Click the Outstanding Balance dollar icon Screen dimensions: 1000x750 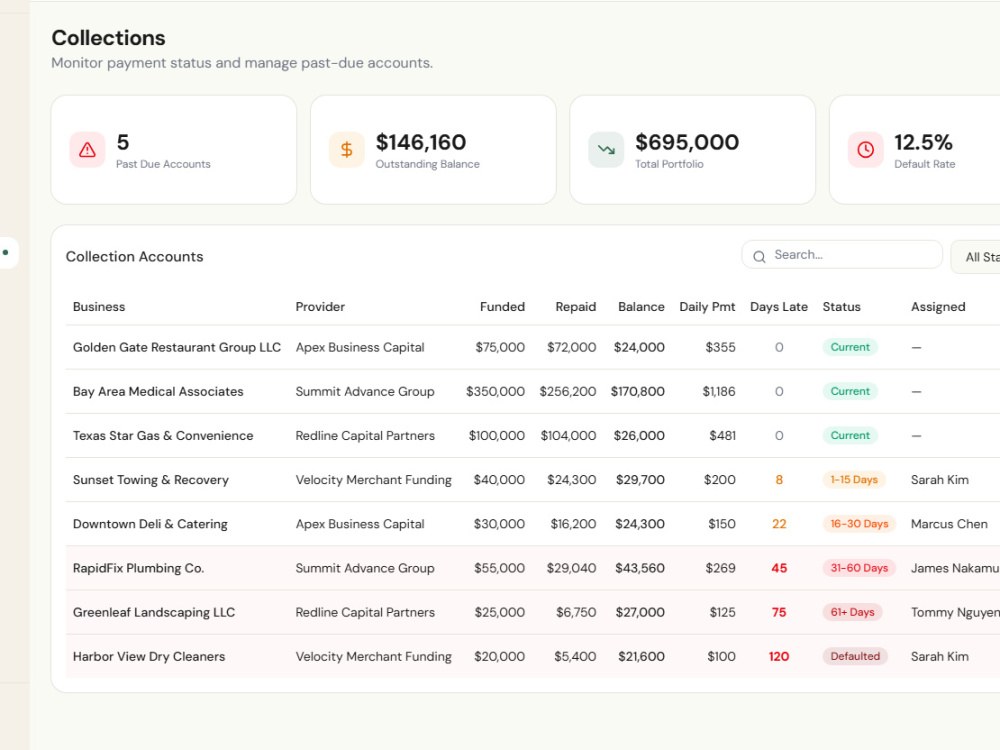(x=346, y=150)
